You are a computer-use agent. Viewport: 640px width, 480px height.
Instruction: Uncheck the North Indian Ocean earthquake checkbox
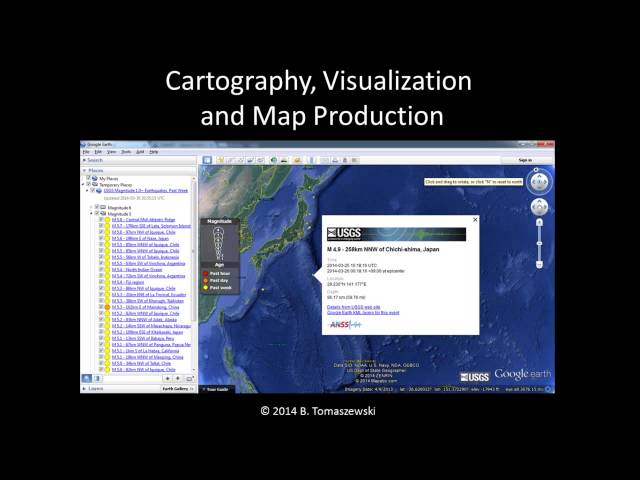coord(101,269)
